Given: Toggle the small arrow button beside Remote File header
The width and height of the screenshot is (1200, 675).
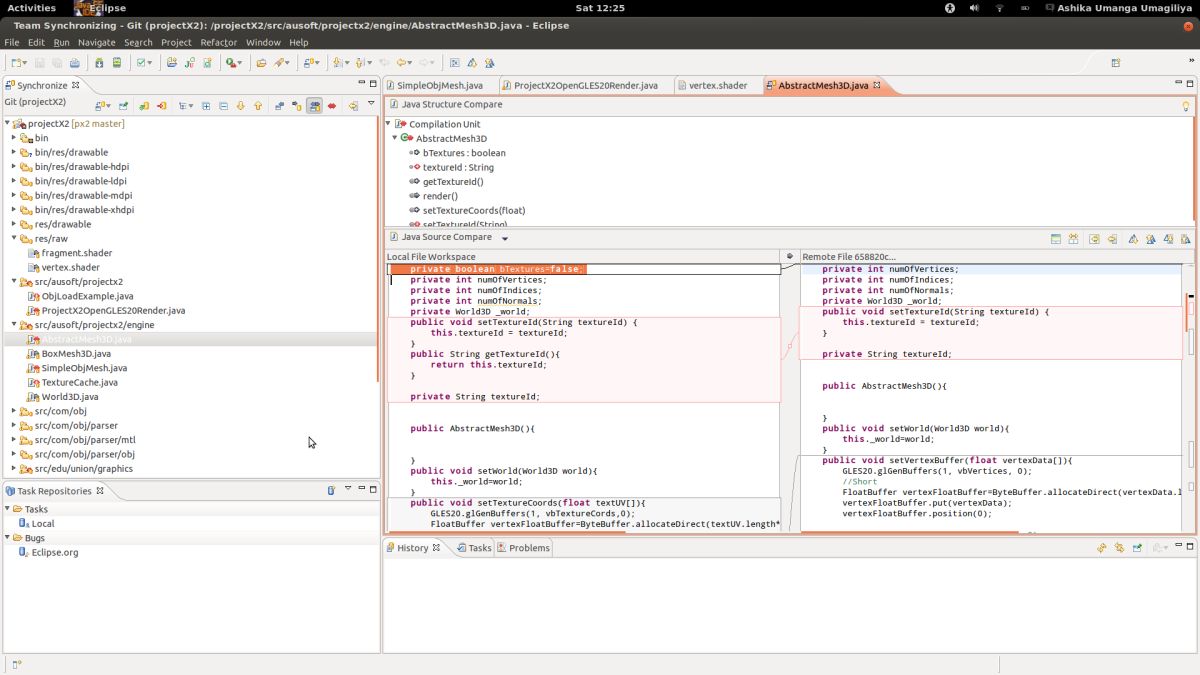Looking at the screenshot, I should coord(790,257).
